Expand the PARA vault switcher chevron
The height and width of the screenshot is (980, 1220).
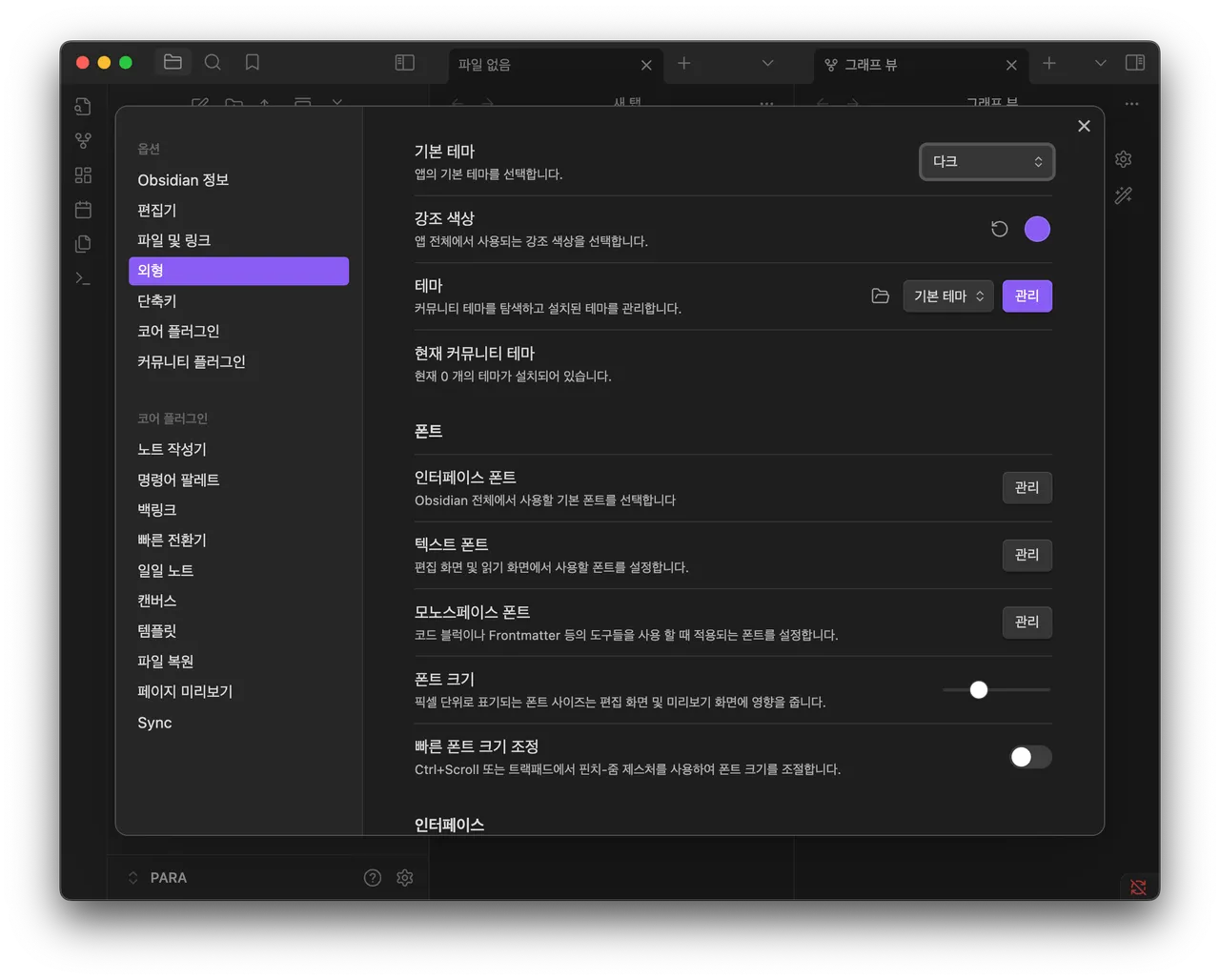pos(133,877)
